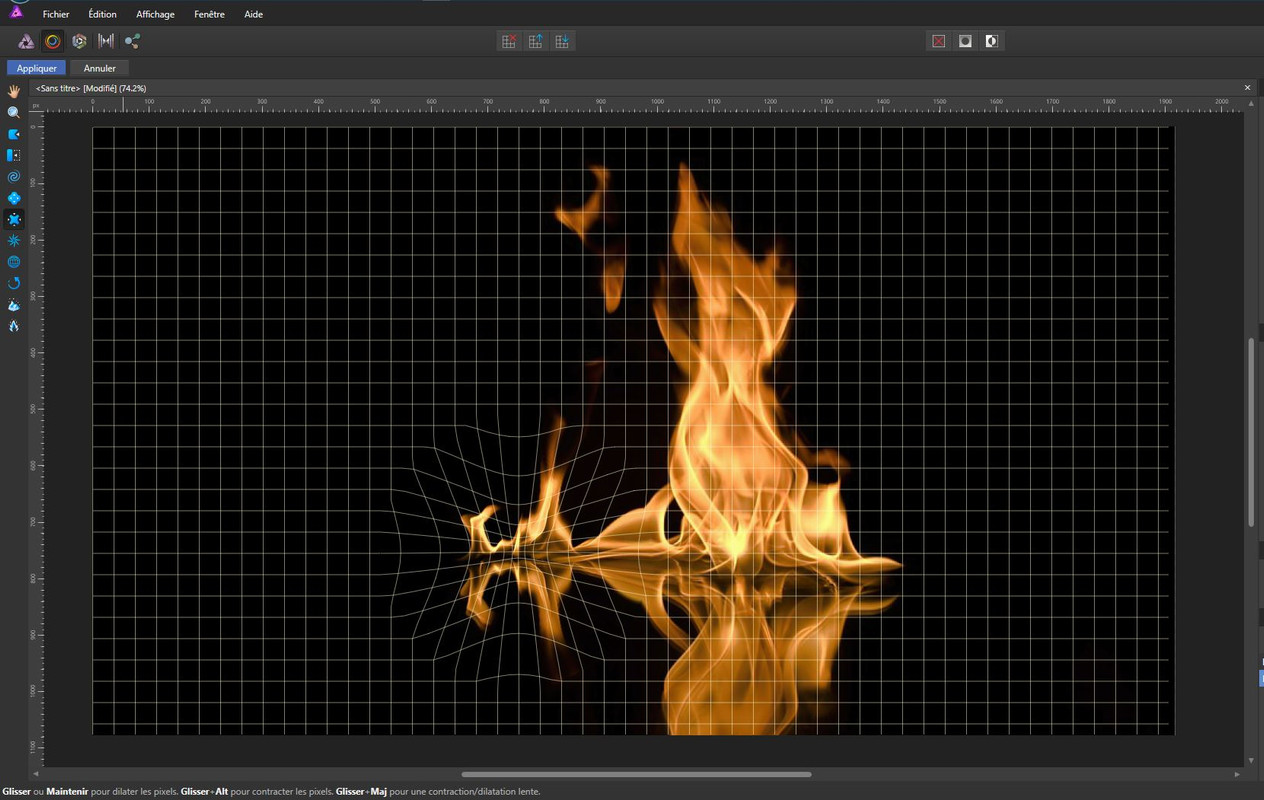Click the Load Mesh toolbar icon

point(535,41)
